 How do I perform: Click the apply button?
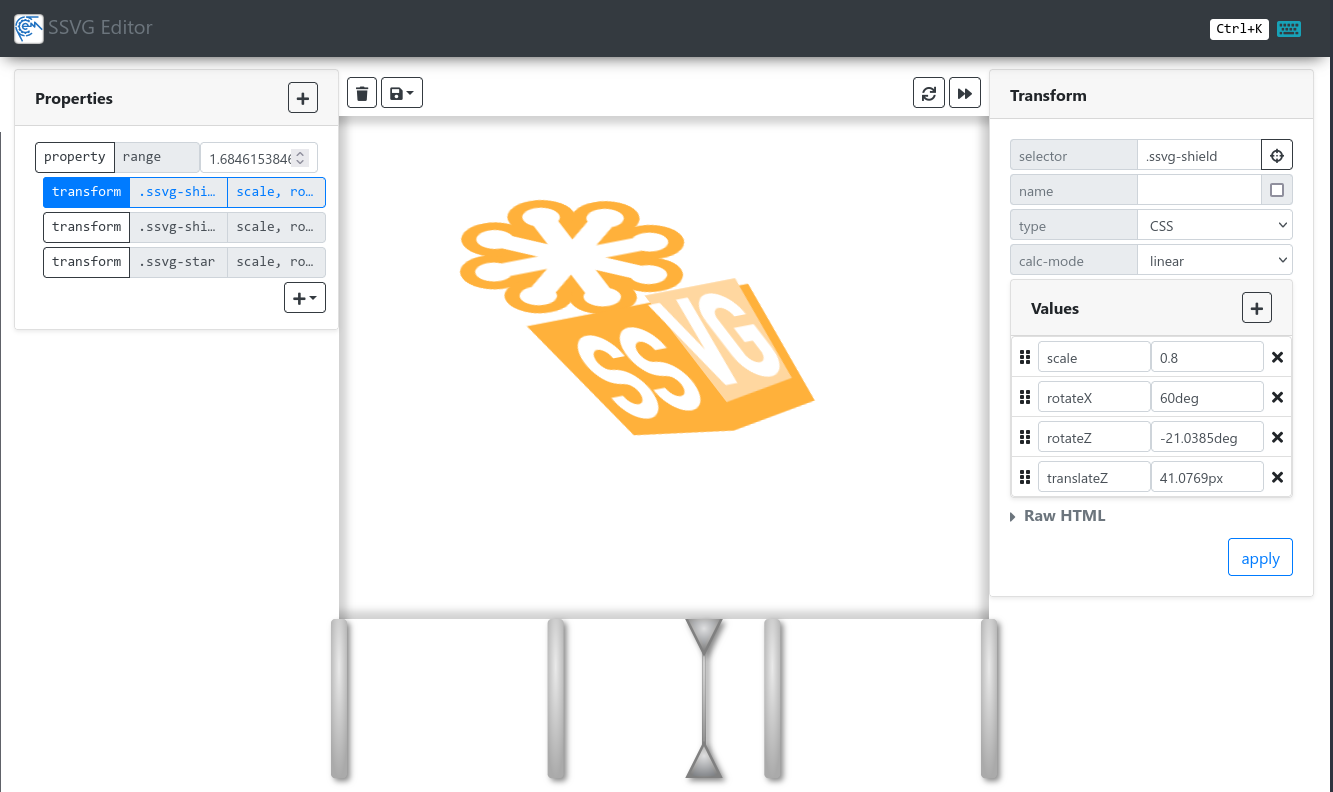[x=1260, y=558]
